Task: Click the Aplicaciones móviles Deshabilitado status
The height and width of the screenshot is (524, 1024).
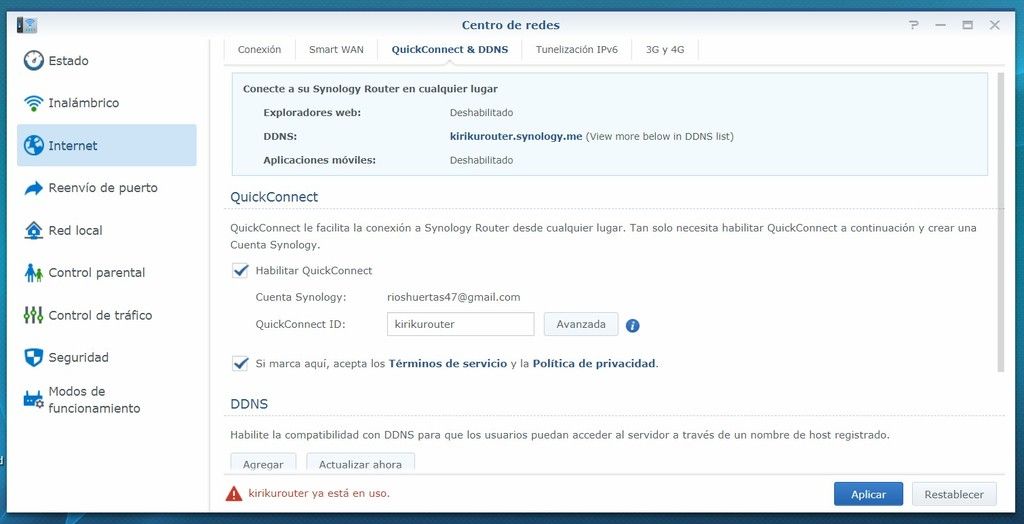Action: pyautogui.click(x=481, y=160)
